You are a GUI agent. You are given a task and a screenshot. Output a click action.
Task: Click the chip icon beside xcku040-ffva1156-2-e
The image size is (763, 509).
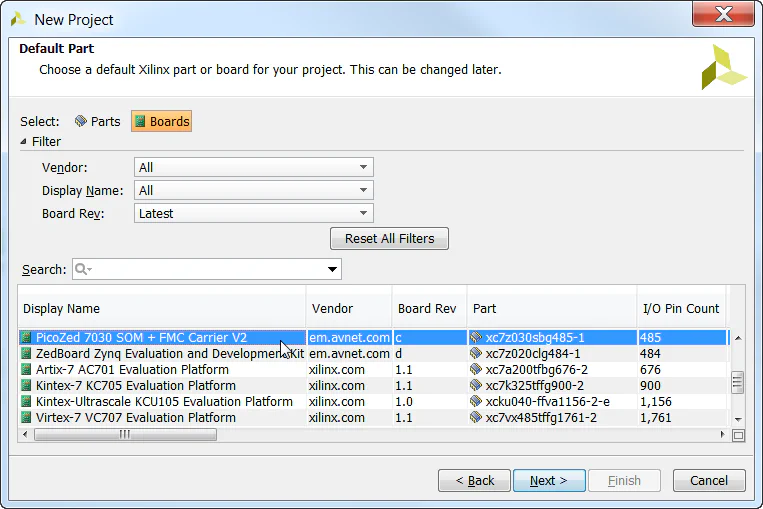(x=476, y=401)
